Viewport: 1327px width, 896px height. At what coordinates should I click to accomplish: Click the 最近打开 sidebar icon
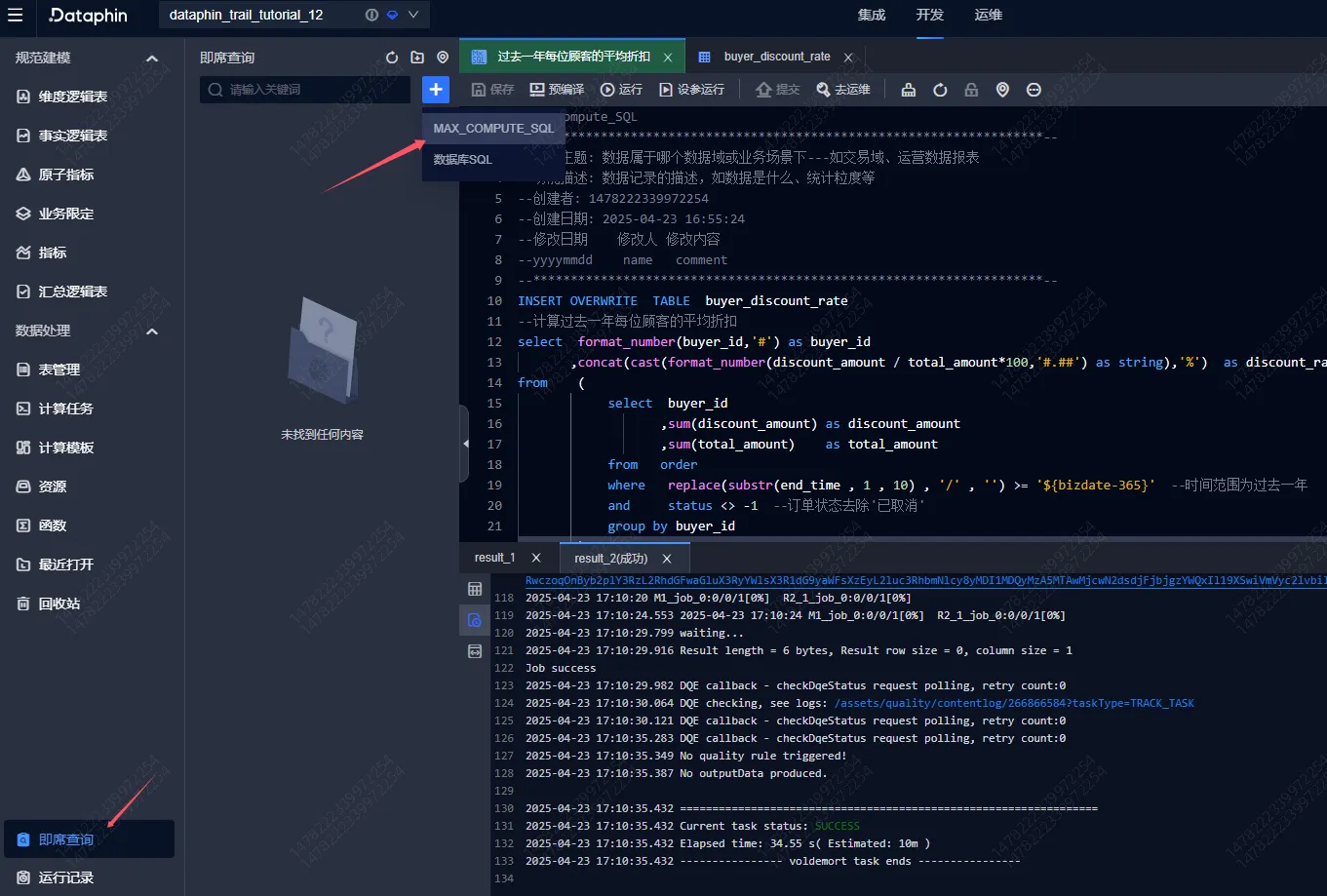(x=24, y=565)
